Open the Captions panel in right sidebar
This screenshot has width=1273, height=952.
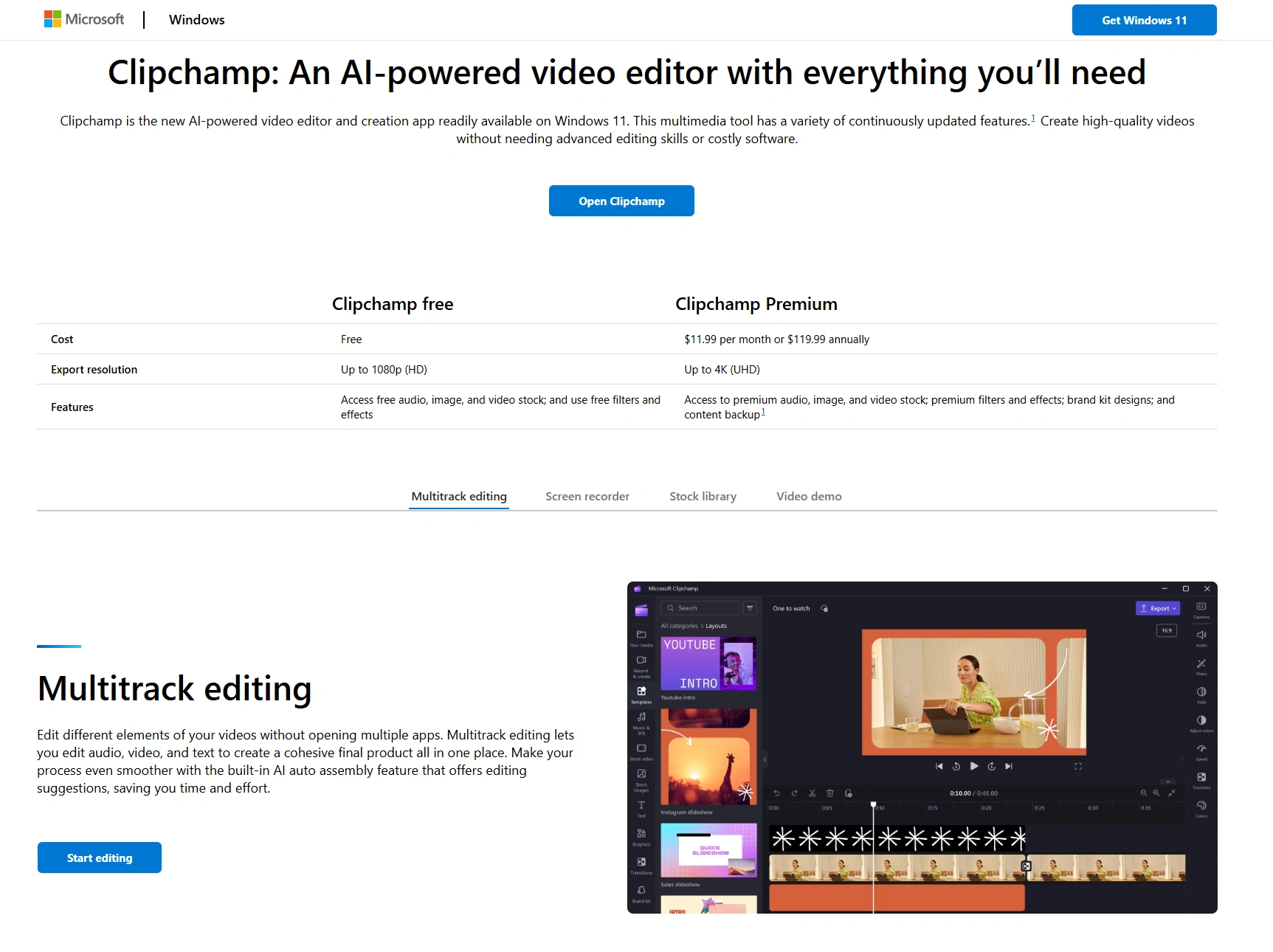pos(1201,610)
